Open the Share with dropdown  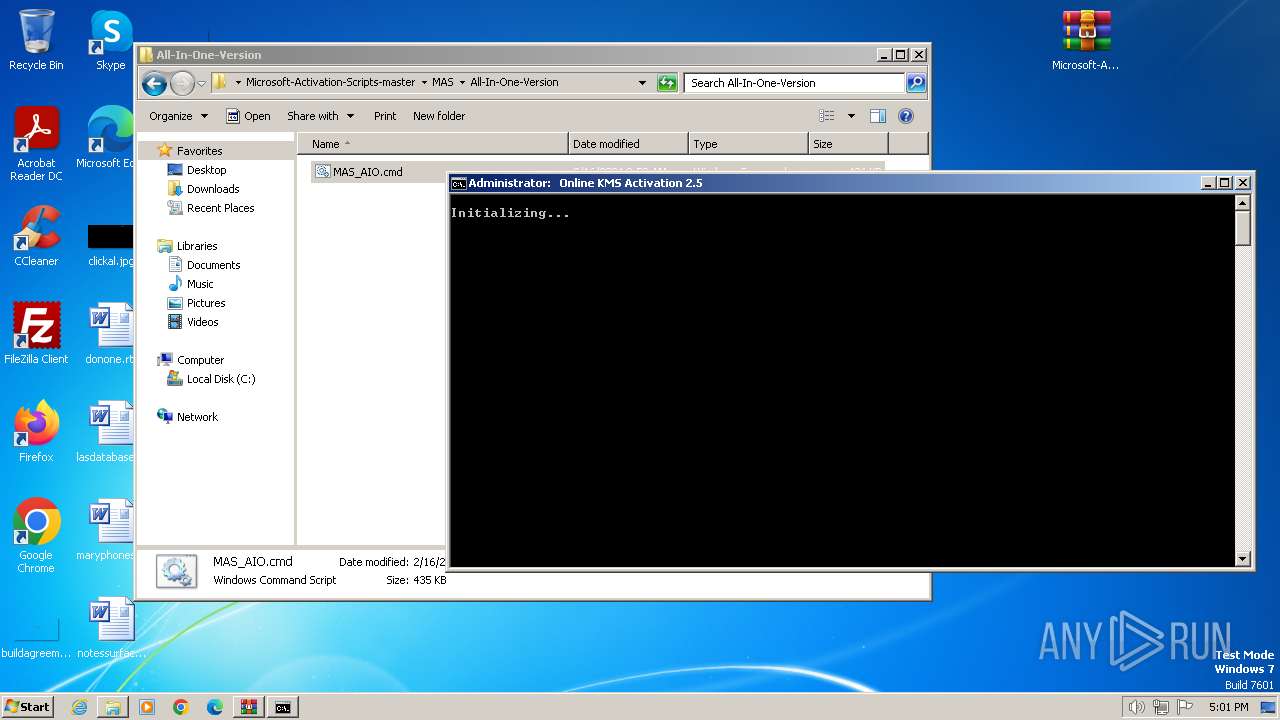coord(320,116)
